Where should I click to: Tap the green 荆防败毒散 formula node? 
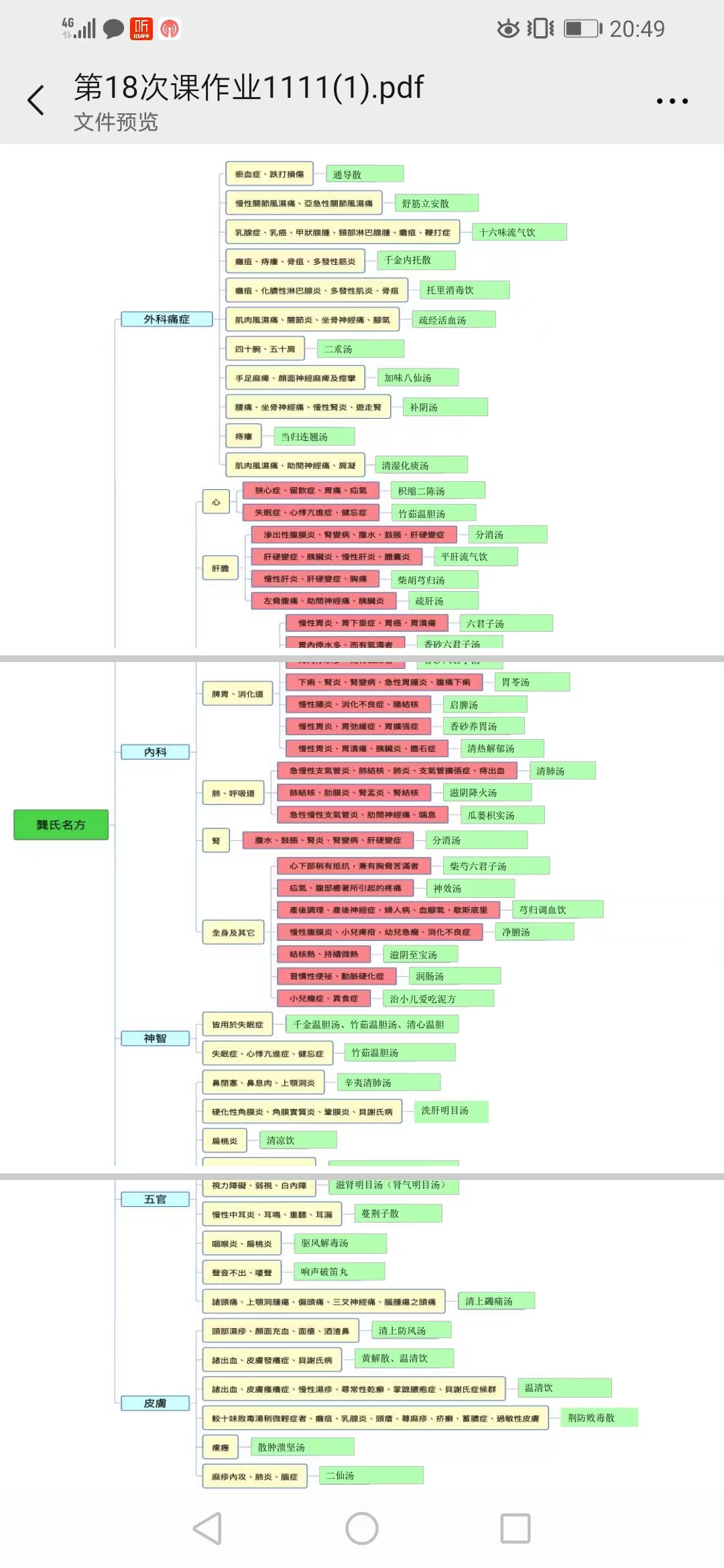(x=599, y=1417)
